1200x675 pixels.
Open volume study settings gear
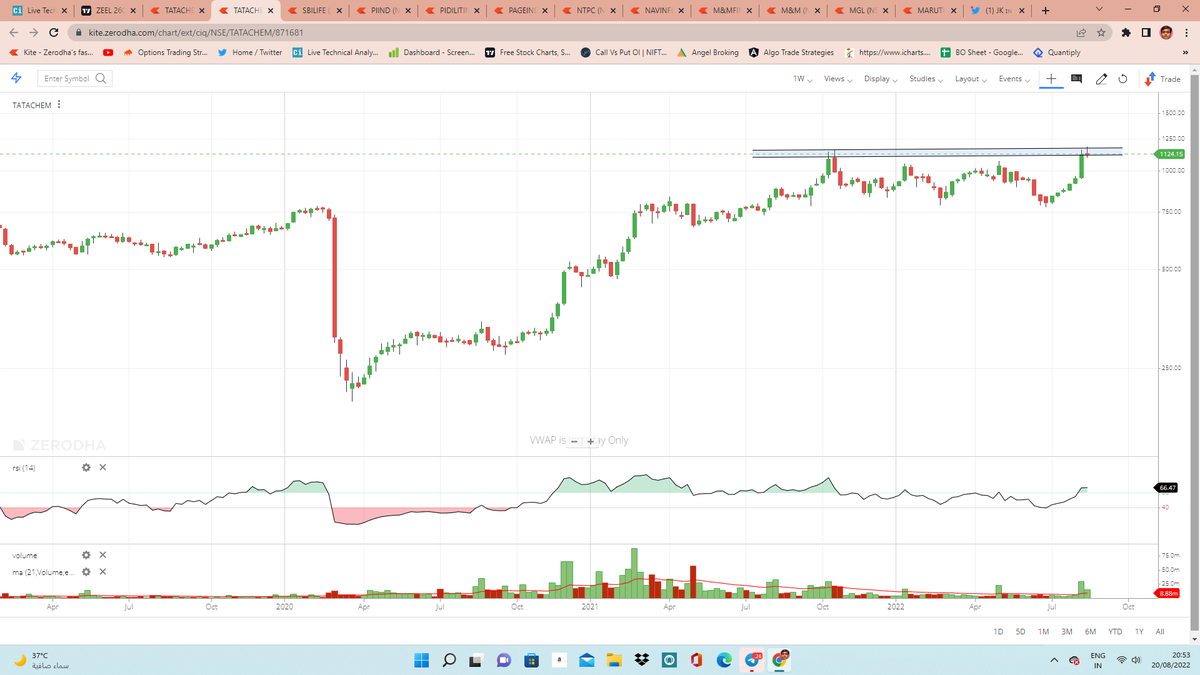point(86,555)
